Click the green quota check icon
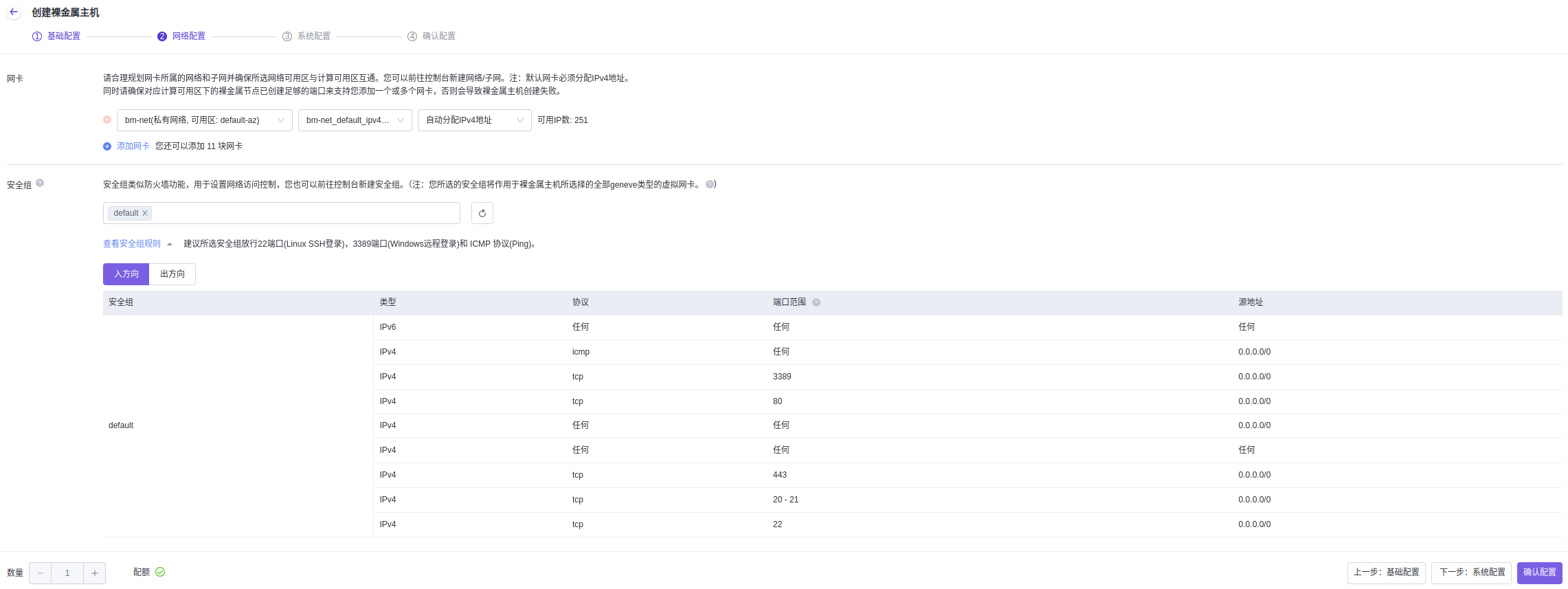This screenshot has height=589, width=1568. click(x=160, y=572)
